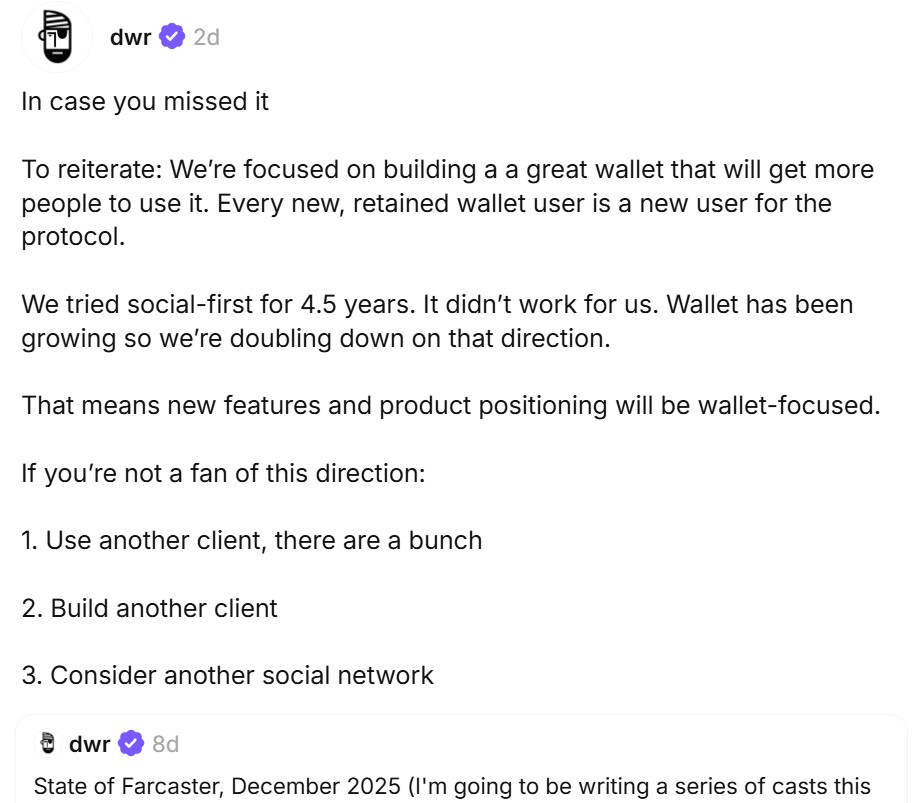Click the verified badge in the quoted cast

click(131, 744)
